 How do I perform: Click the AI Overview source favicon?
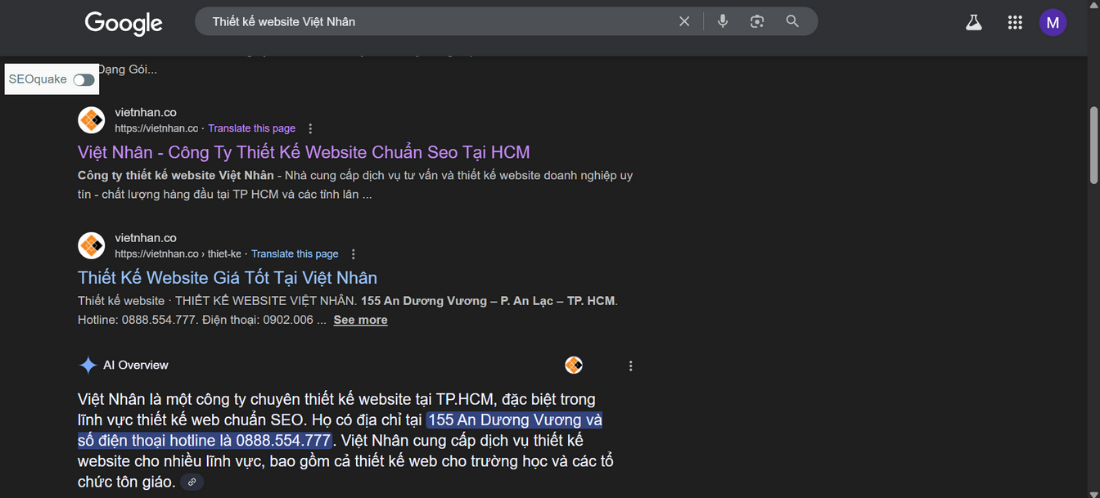click(x=574, y=365)
